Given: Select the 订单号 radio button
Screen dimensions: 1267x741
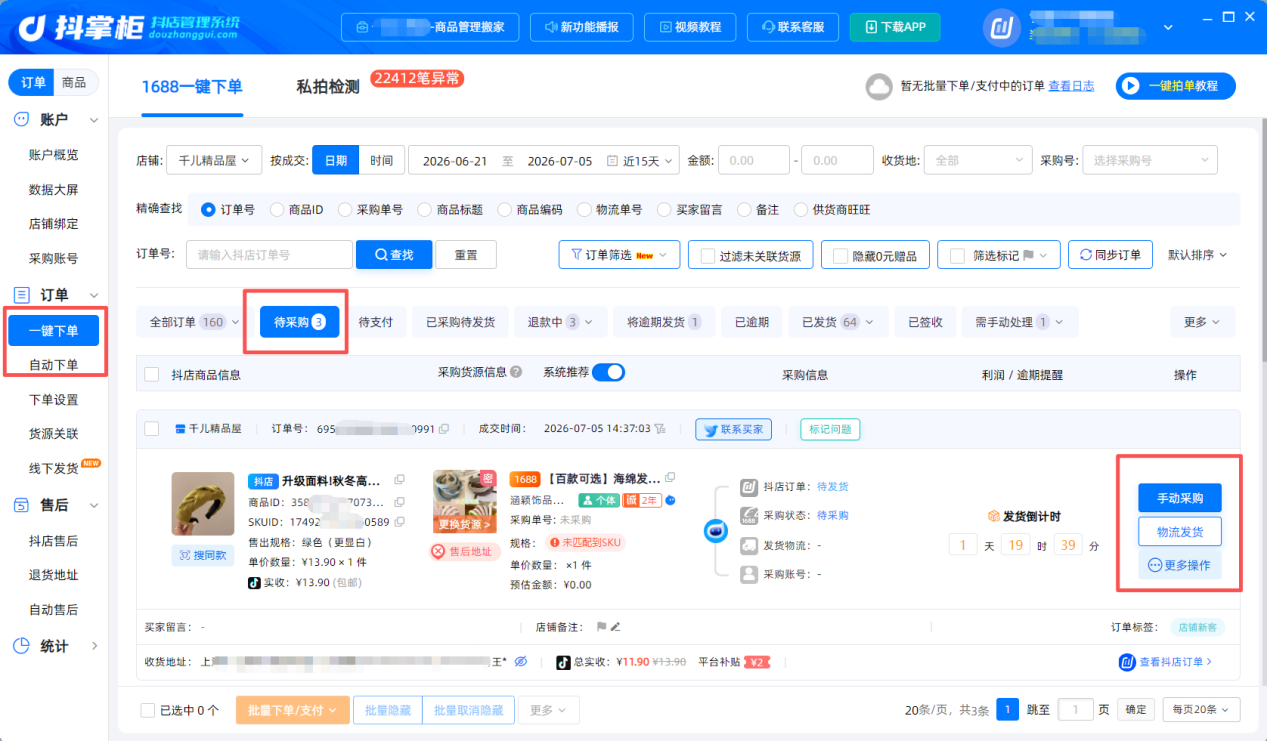Looking at the screenshot, I should (x=208, y=210).
